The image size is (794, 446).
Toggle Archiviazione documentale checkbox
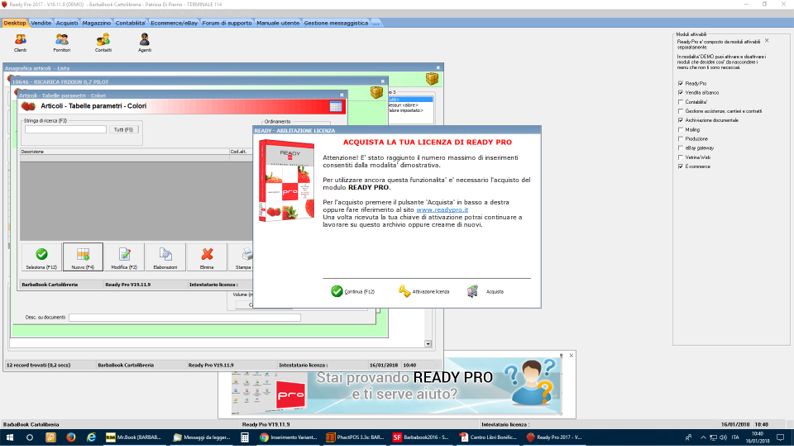(x=681, y=120)
